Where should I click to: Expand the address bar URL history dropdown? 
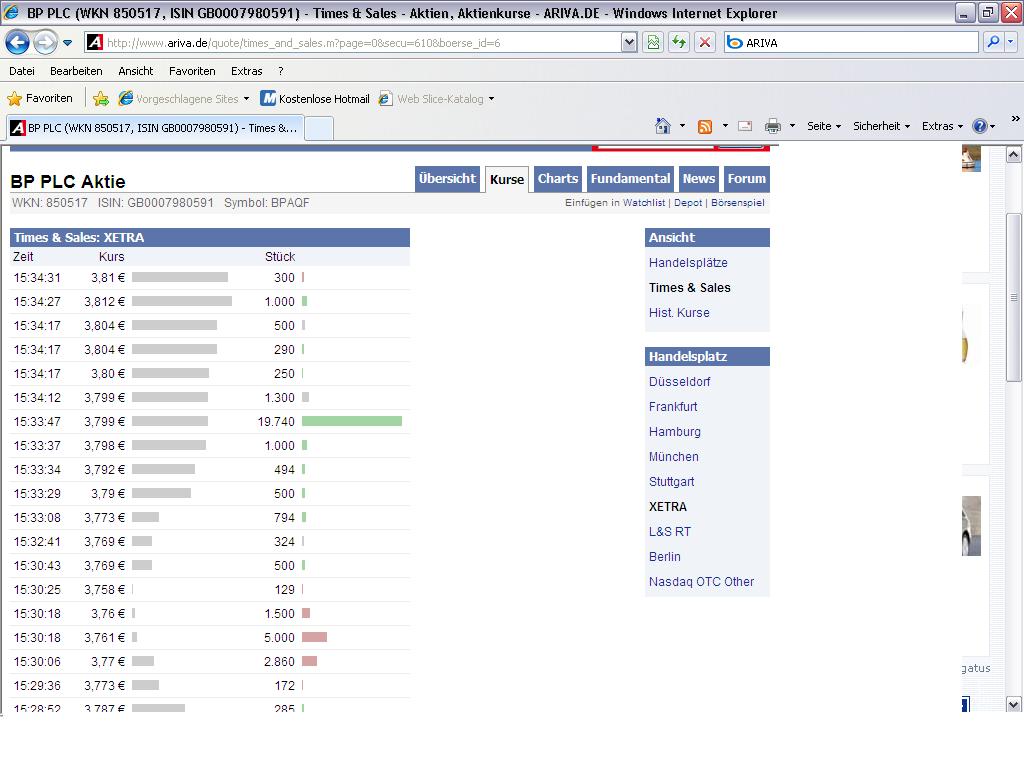629,43
